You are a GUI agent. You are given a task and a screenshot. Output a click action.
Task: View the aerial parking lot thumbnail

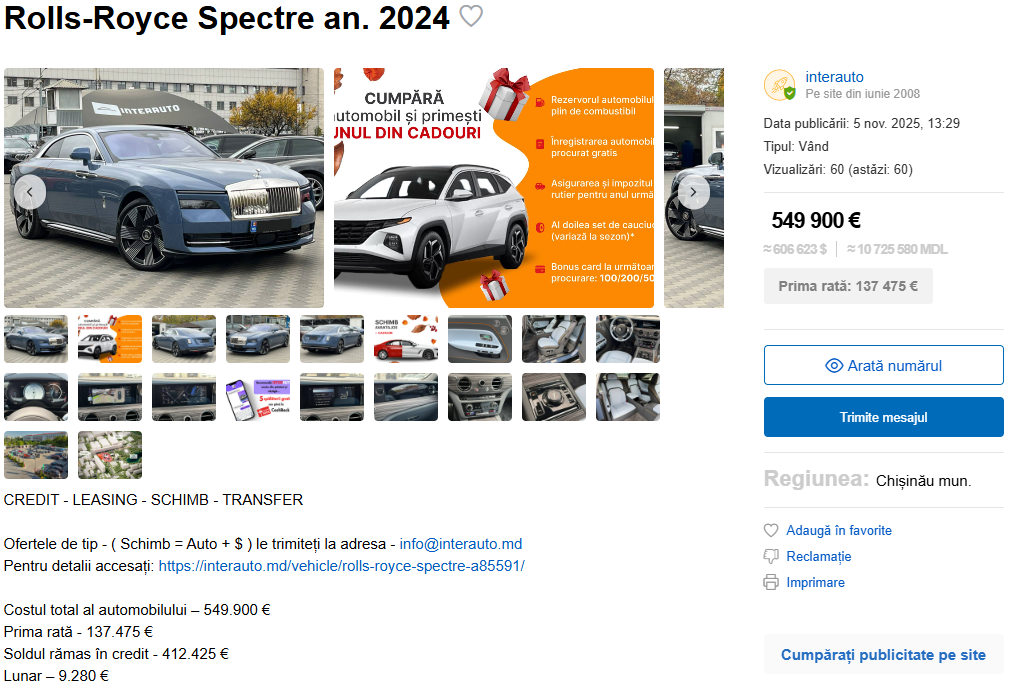(x=36, y=455)
